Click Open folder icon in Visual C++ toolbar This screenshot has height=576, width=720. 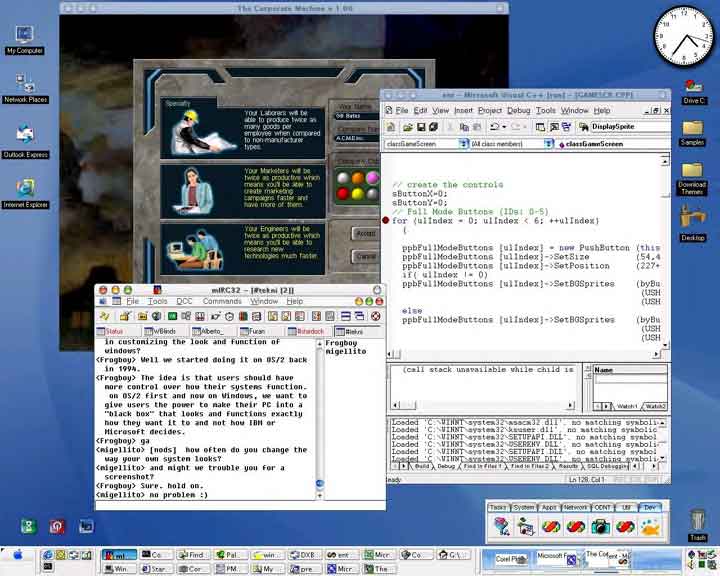[408, 127]
